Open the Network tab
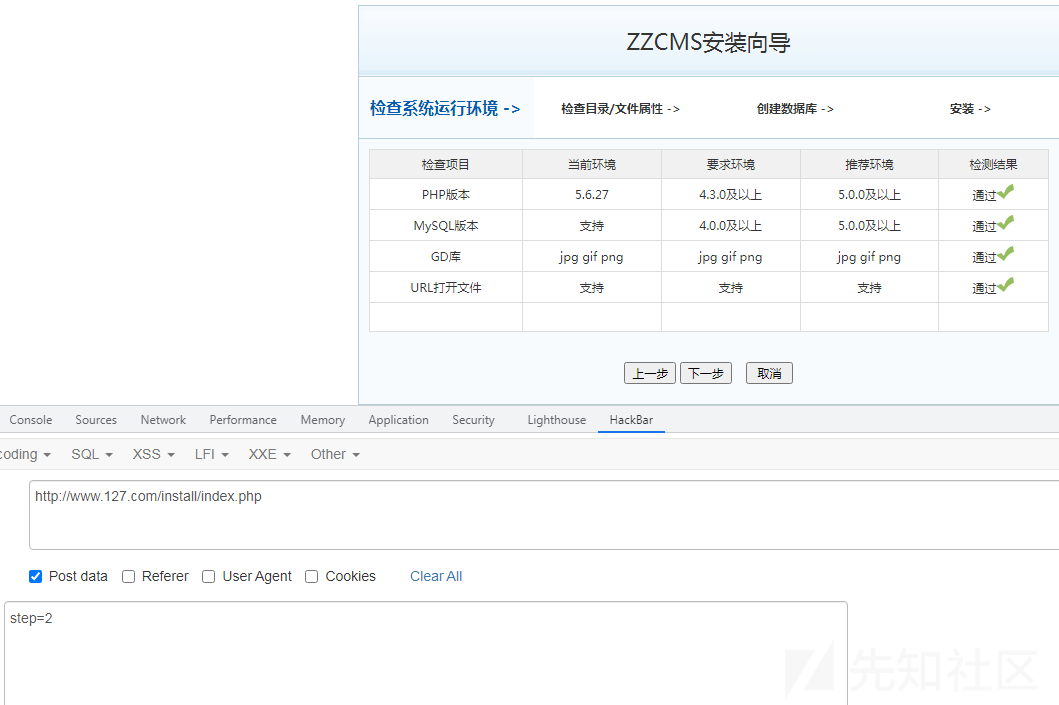This screenshot has width=1059, height=705. (163, 420)
